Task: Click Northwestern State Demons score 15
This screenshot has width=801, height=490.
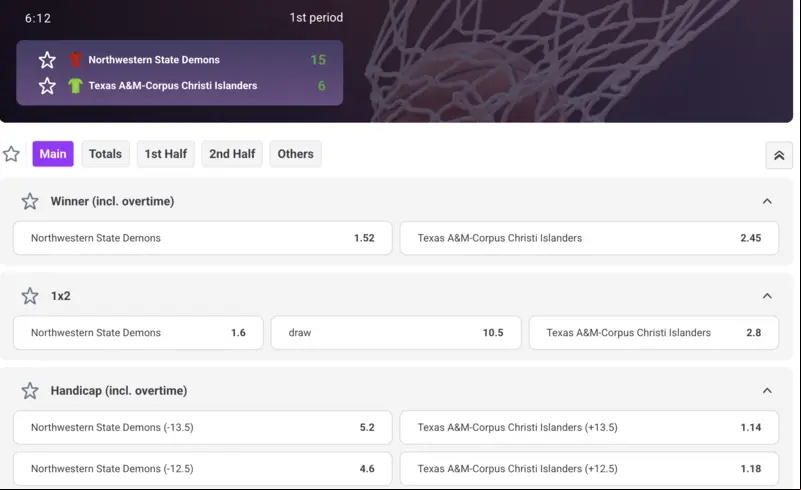Action: click(x=318, y=60)
